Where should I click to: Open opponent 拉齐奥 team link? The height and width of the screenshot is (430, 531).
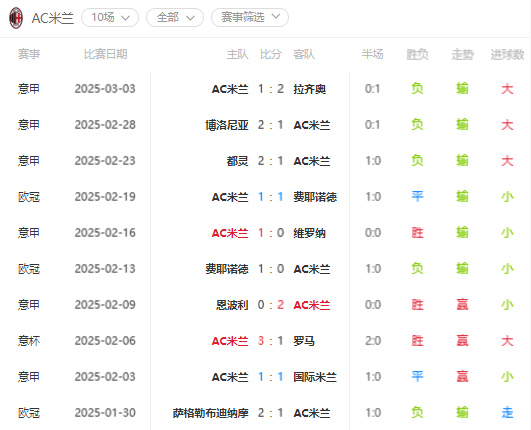[x=310, y=89]
